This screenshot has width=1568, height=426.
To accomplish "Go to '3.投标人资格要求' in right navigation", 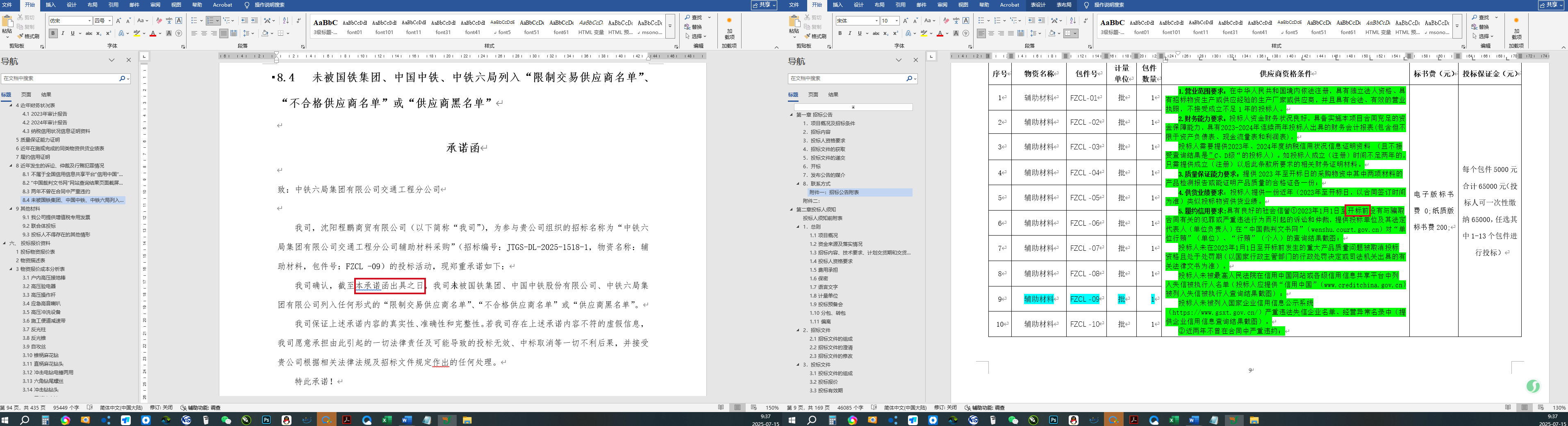I will [x=824, y=141].
